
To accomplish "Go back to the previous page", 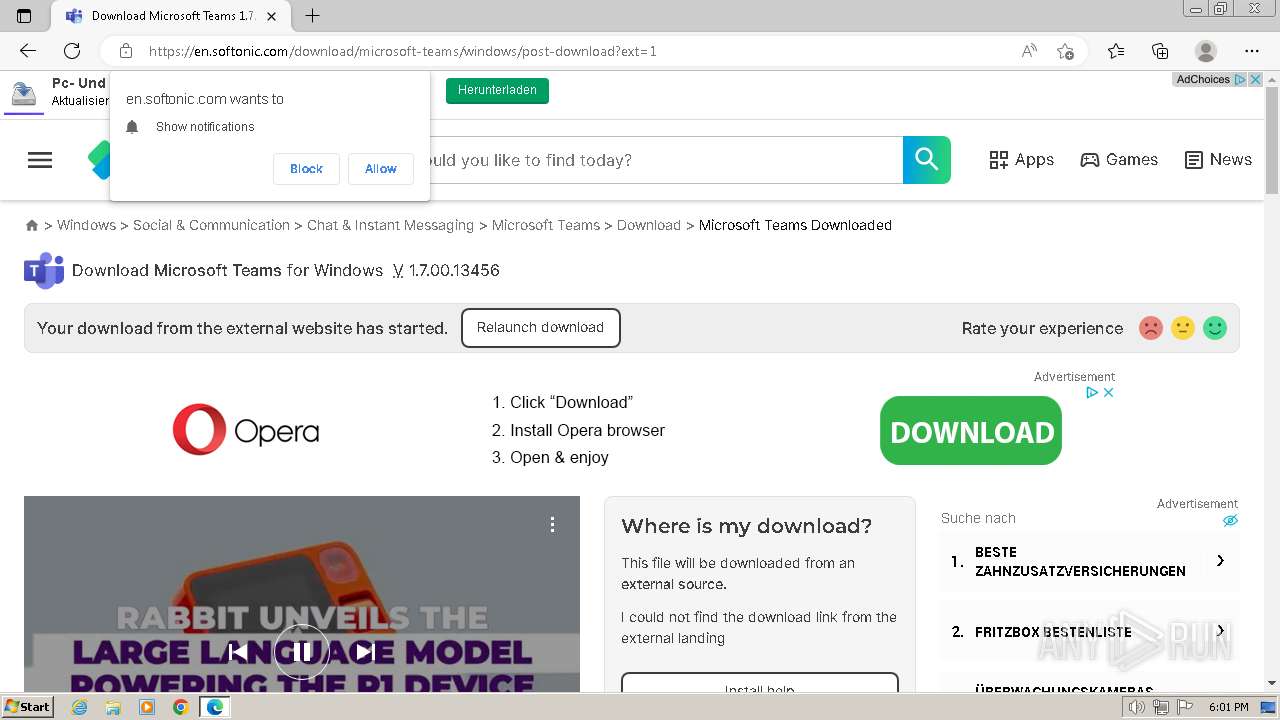I will (28, 51).
